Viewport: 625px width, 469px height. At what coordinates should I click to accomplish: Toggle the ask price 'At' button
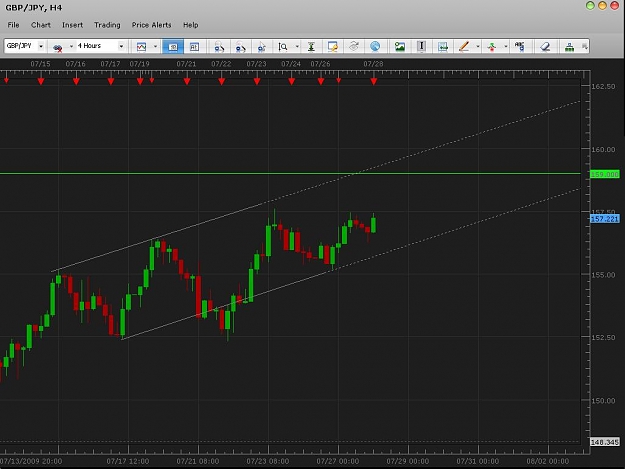point(194,47)
